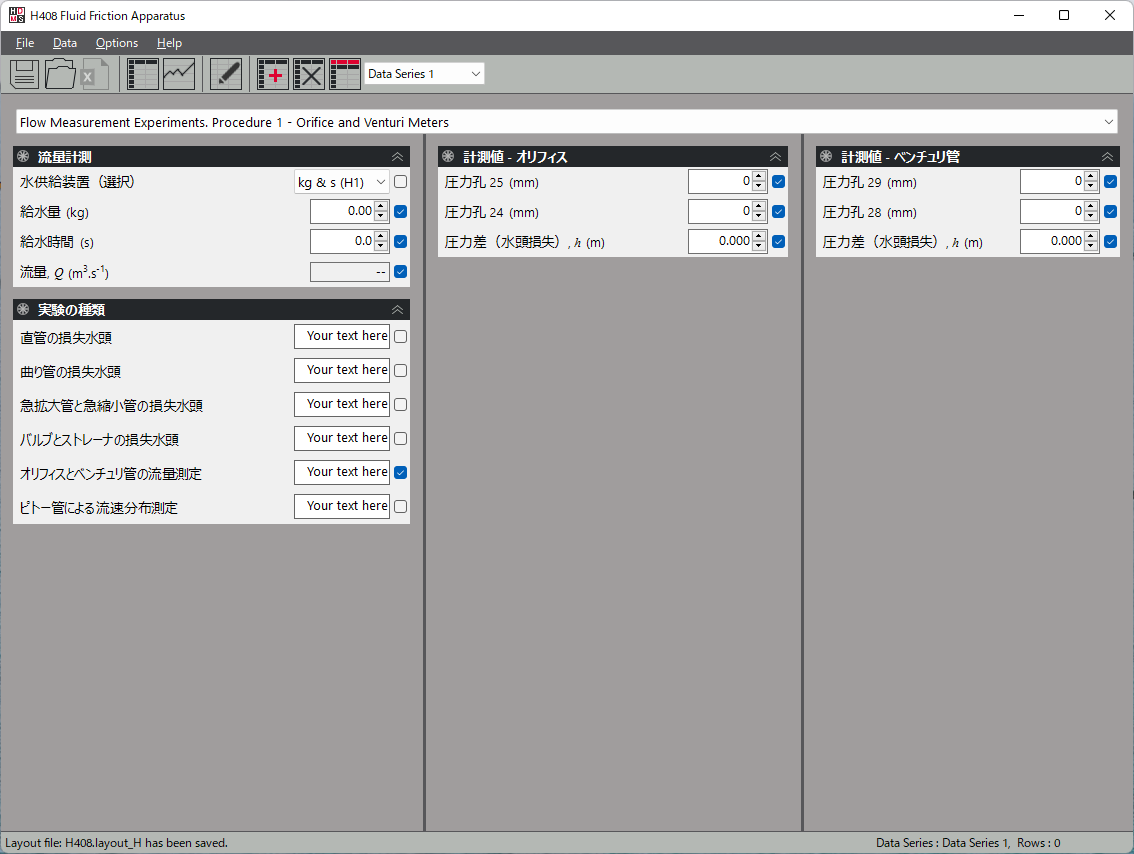
Task: Collapse the 実験の種類 panel
Action: 397,310
